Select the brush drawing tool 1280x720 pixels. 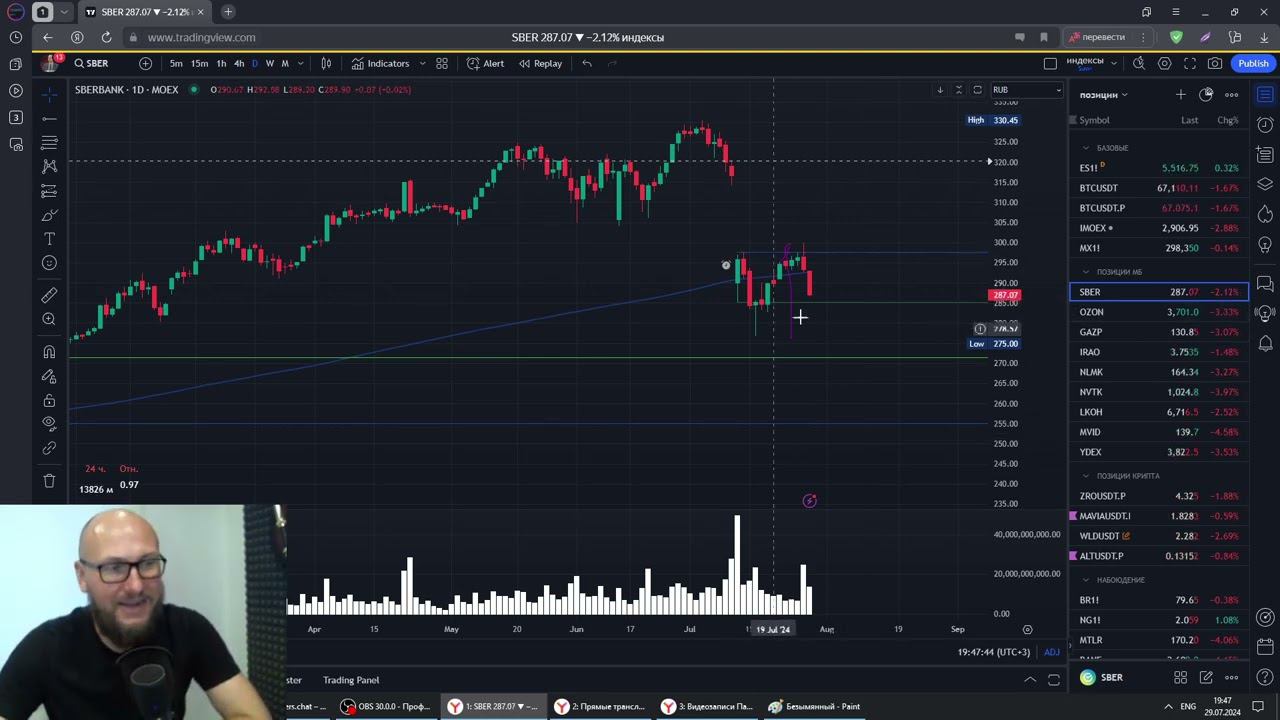(x=49, y=215)
